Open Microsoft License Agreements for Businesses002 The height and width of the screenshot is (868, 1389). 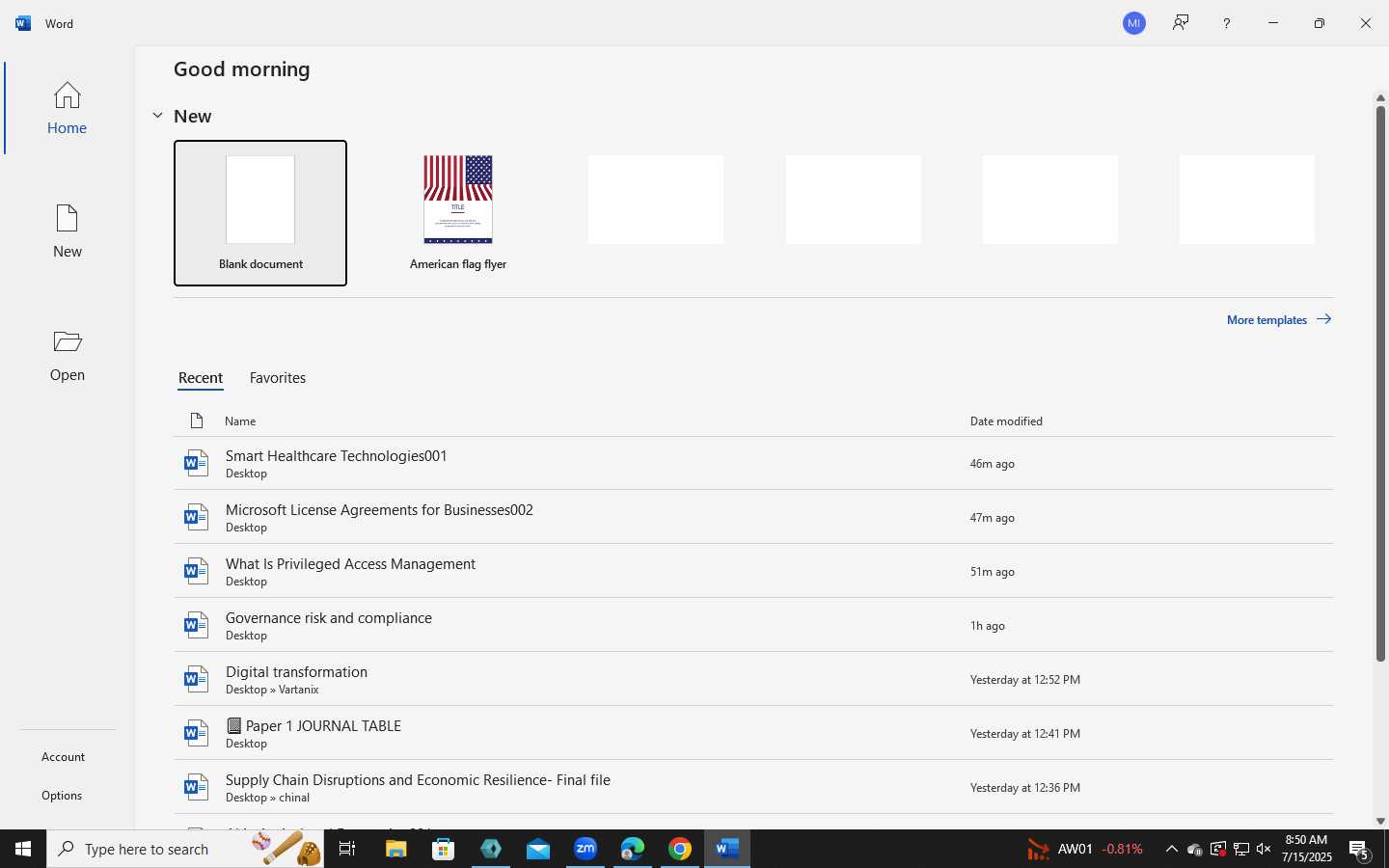tap(753, 517)
